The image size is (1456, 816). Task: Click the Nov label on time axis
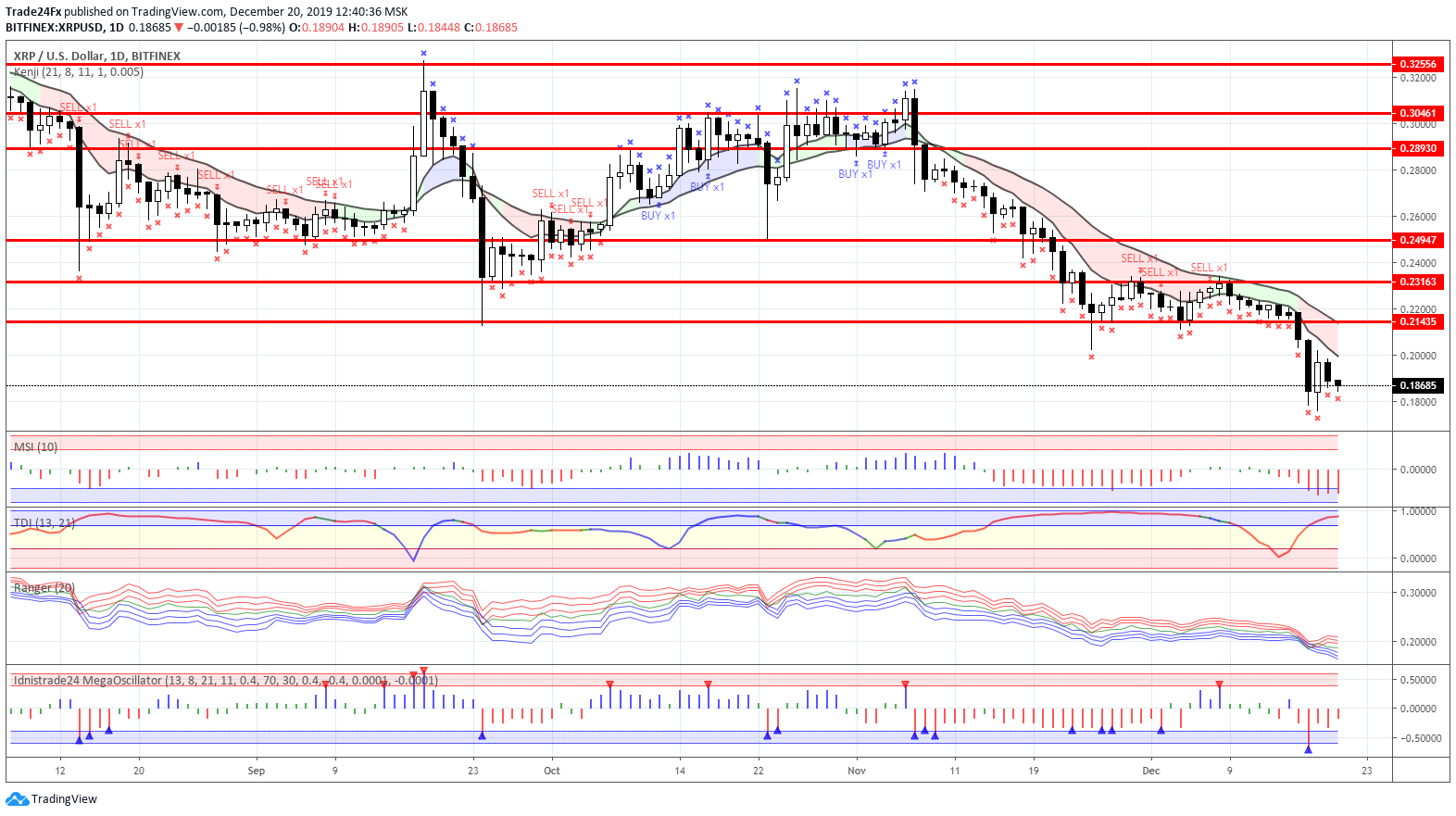[857, 771]
